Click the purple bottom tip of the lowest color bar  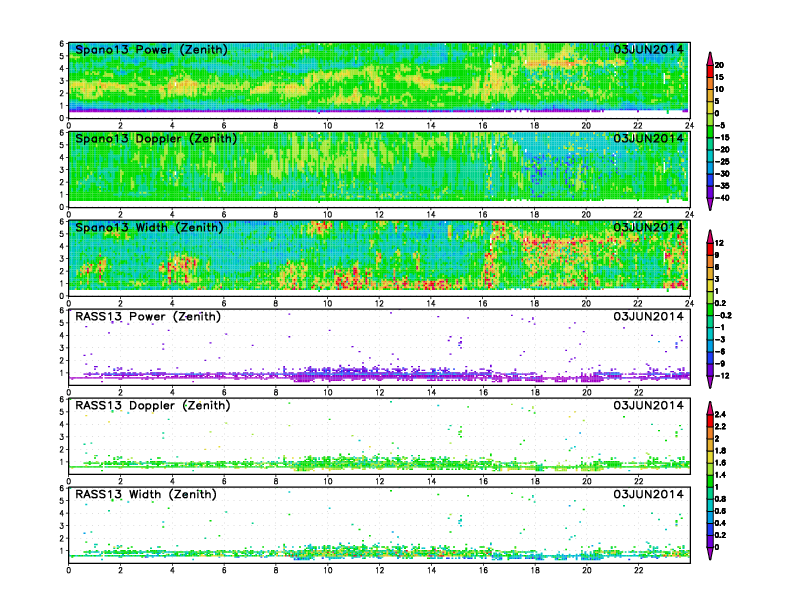[710, 553]
